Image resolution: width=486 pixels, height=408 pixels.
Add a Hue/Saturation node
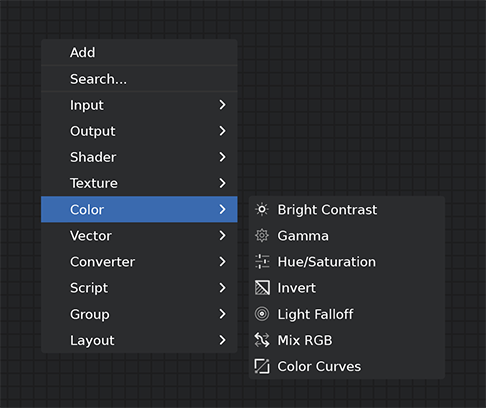347,262
